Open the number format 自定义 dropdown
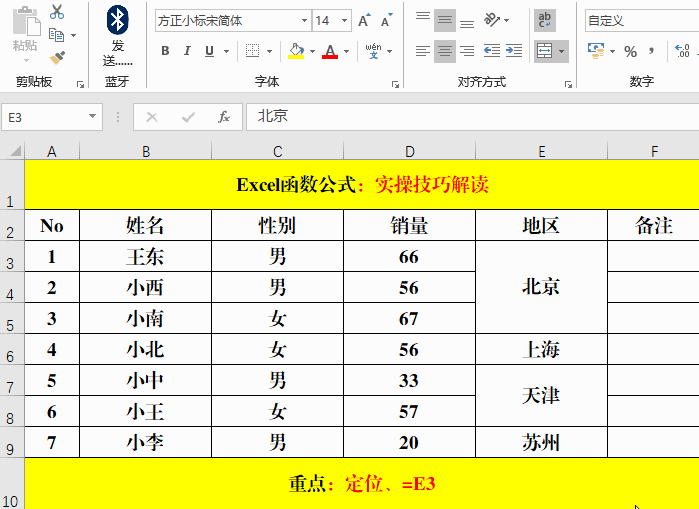 (642, 21)
